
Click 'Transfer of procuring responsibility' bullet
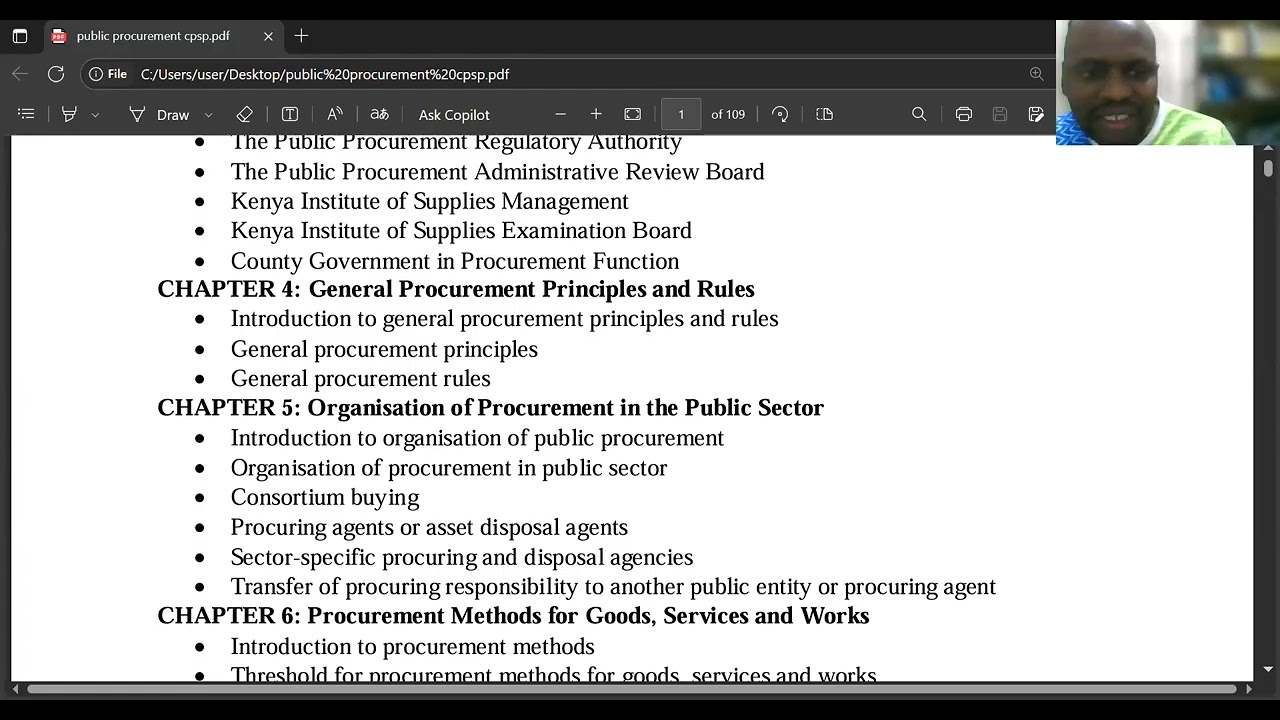(613, 587)
